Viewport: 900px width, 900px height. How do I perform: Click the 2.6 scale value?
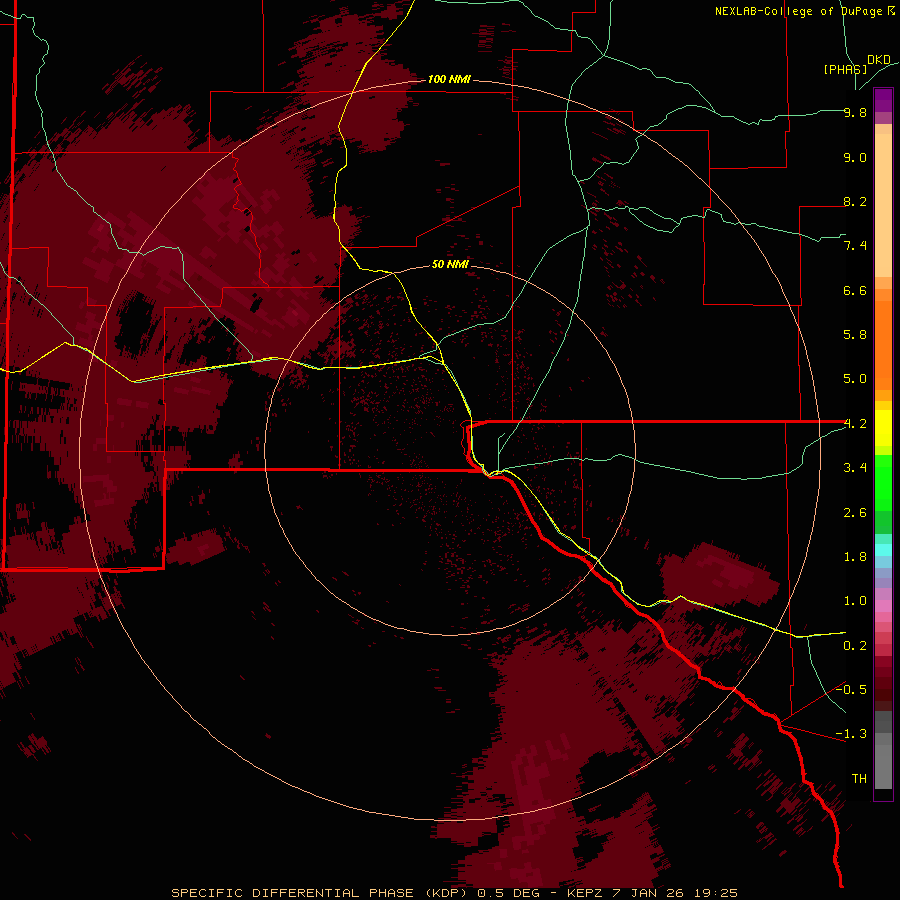point(855,513)
